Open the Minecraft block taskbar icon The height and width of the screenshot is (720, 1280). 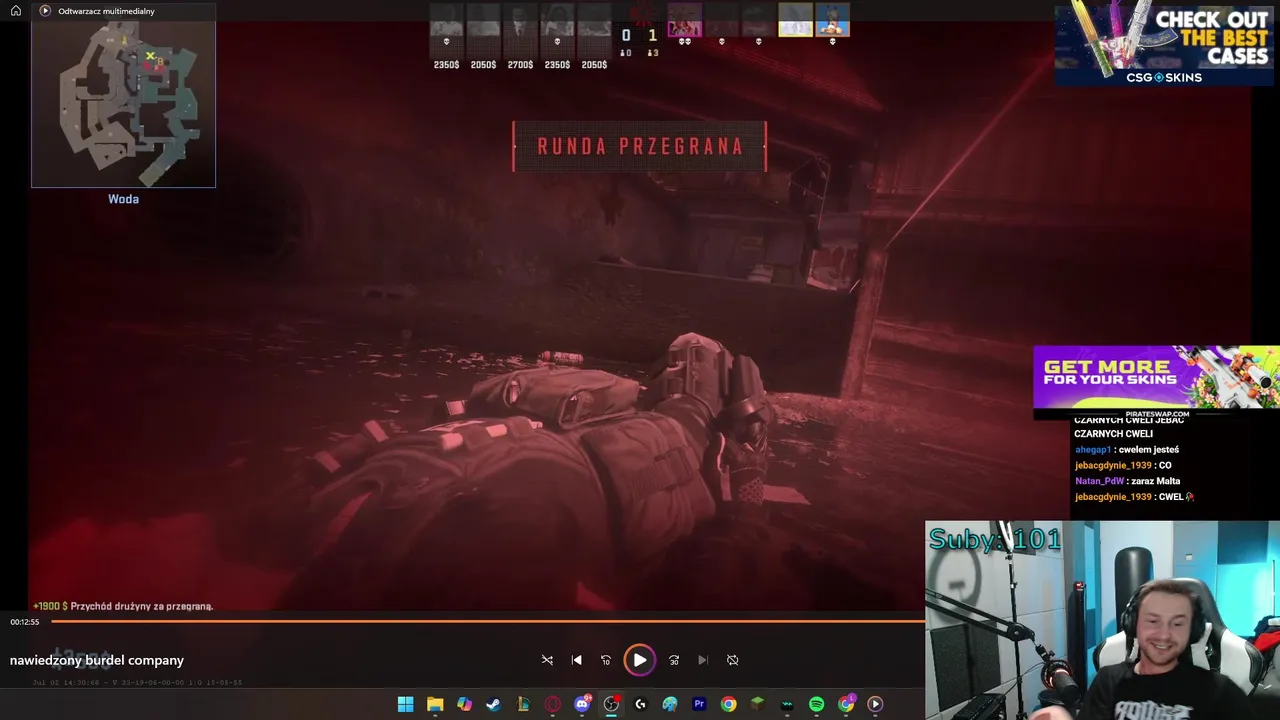[x=758, y=704]
